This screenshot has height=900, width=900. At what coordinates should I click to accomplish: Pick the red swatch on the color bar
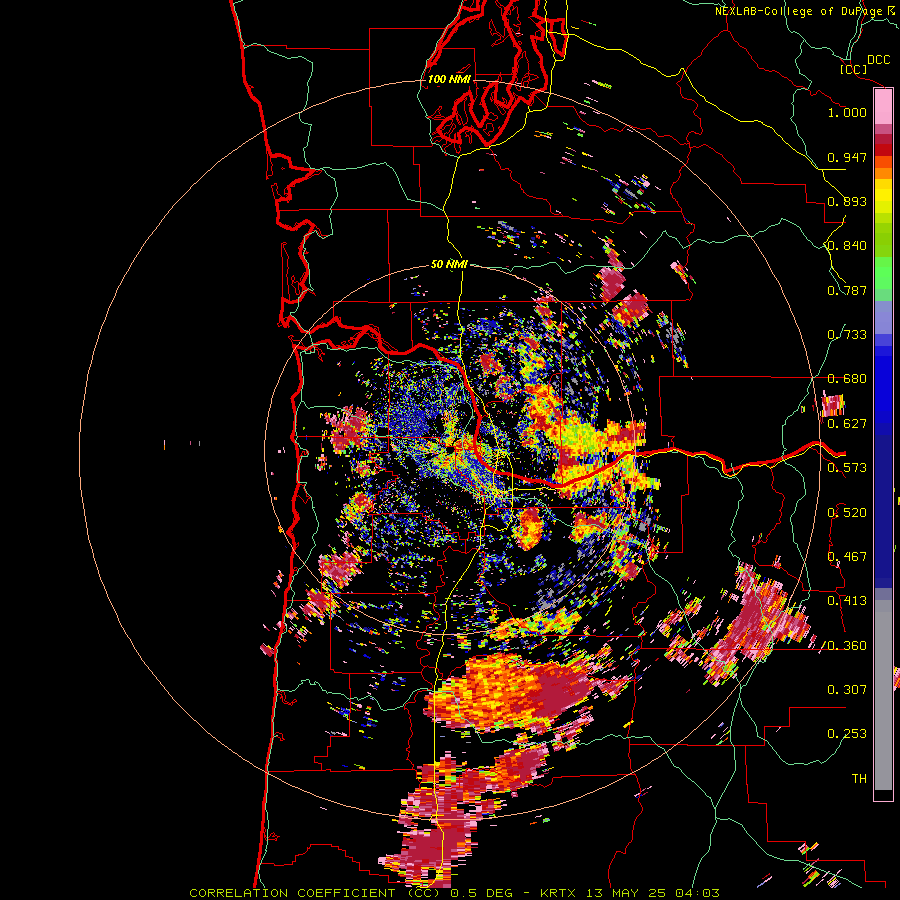883,150
